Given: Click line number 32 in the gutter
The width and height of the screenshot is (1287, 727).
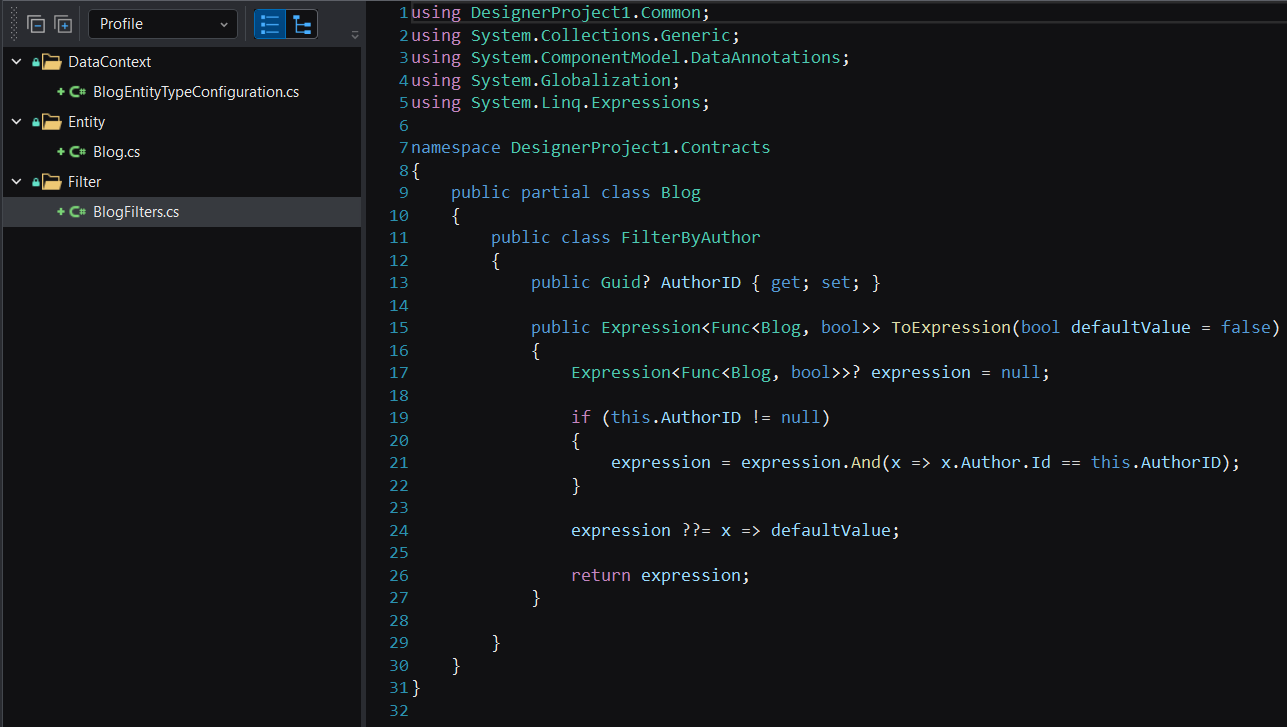Looking at the screenshot, I should [x=398, y=710].
